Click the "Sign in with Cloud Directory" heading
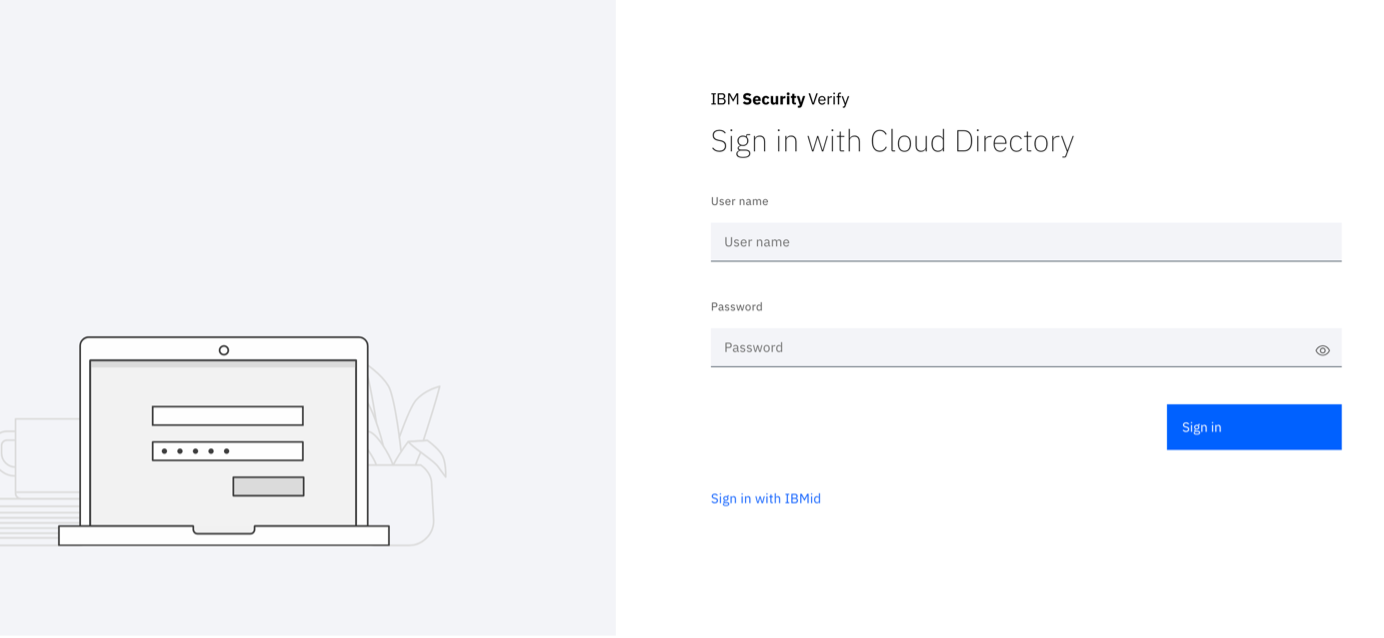 (x=892, y=141)
